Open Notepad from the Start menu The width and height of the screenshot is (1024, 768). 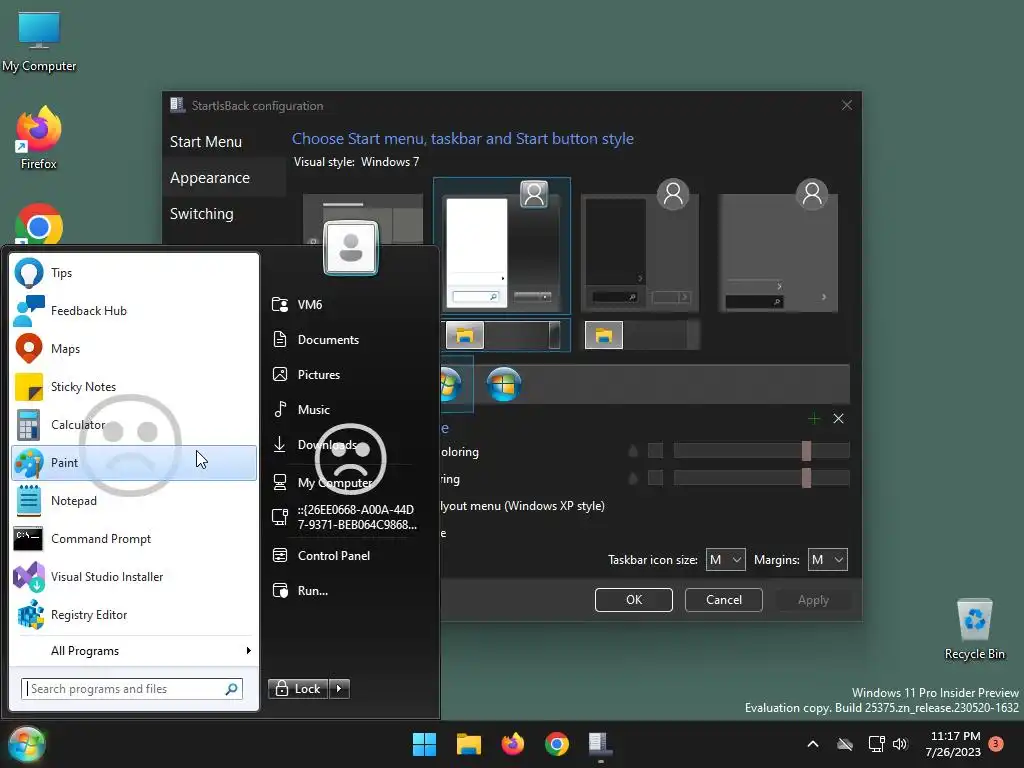134,501
